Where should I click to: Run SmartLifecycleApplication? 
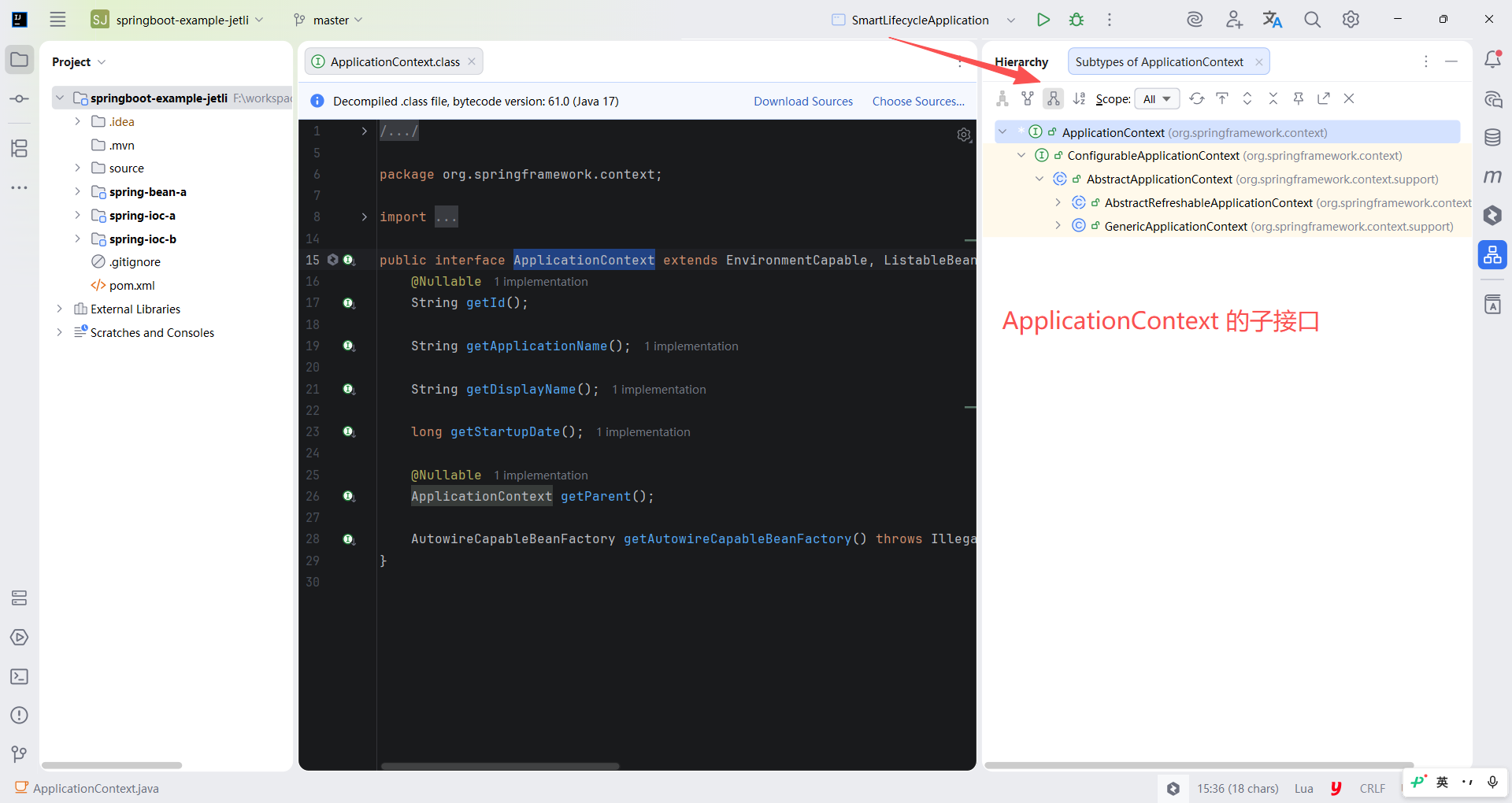click(1043, 20)
